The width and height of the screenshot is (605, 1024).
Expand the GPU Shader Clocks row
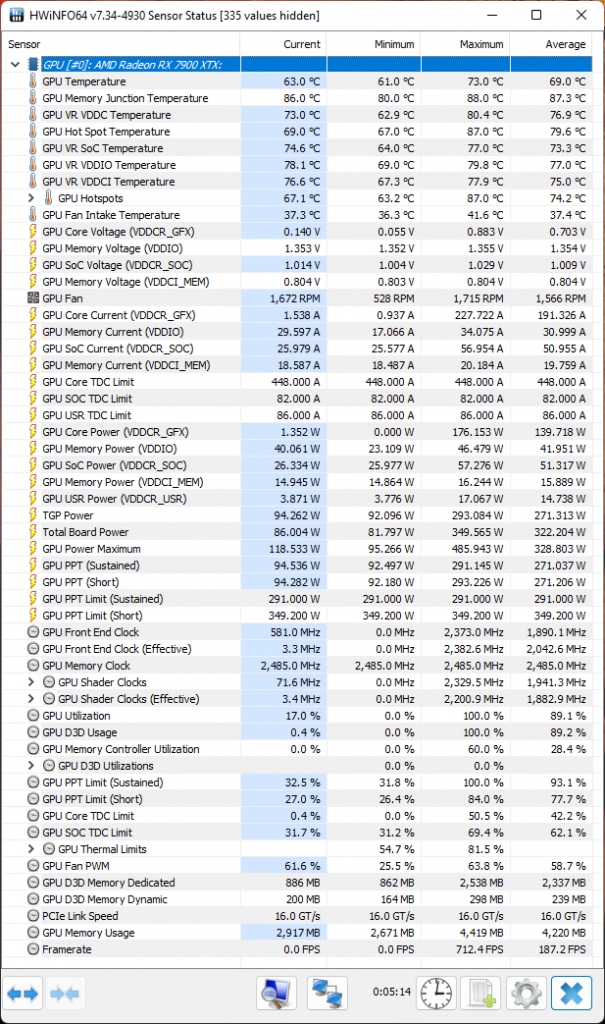tap(31, 682)
